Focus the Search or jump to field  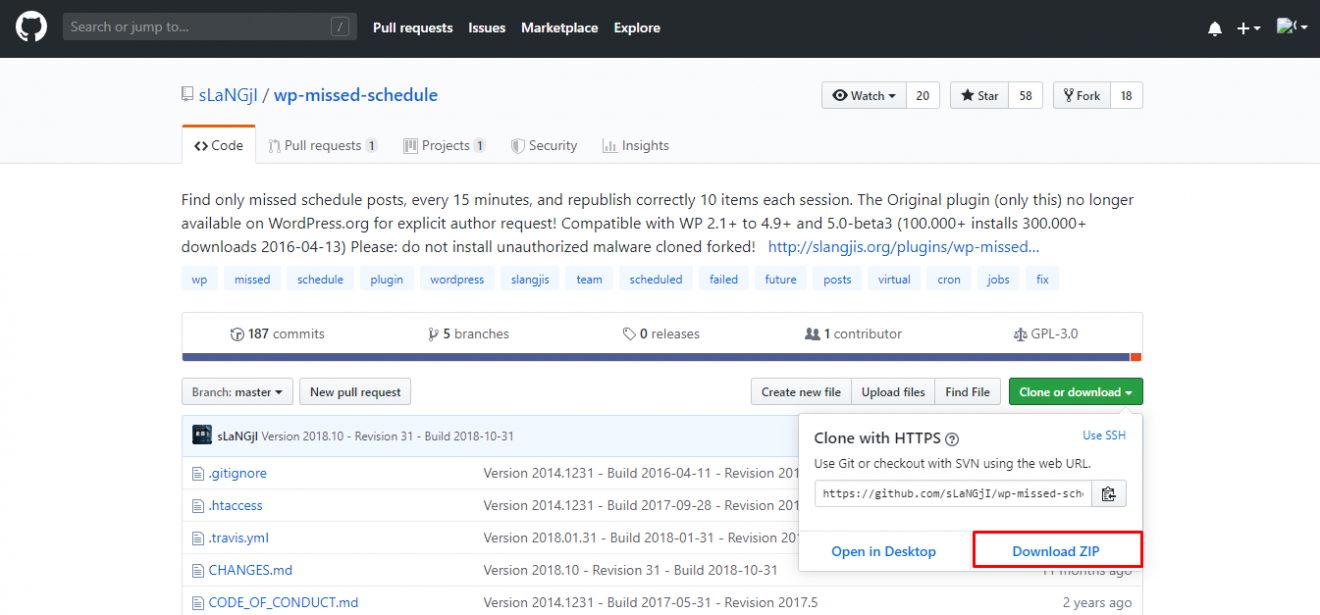coord(210,27)
